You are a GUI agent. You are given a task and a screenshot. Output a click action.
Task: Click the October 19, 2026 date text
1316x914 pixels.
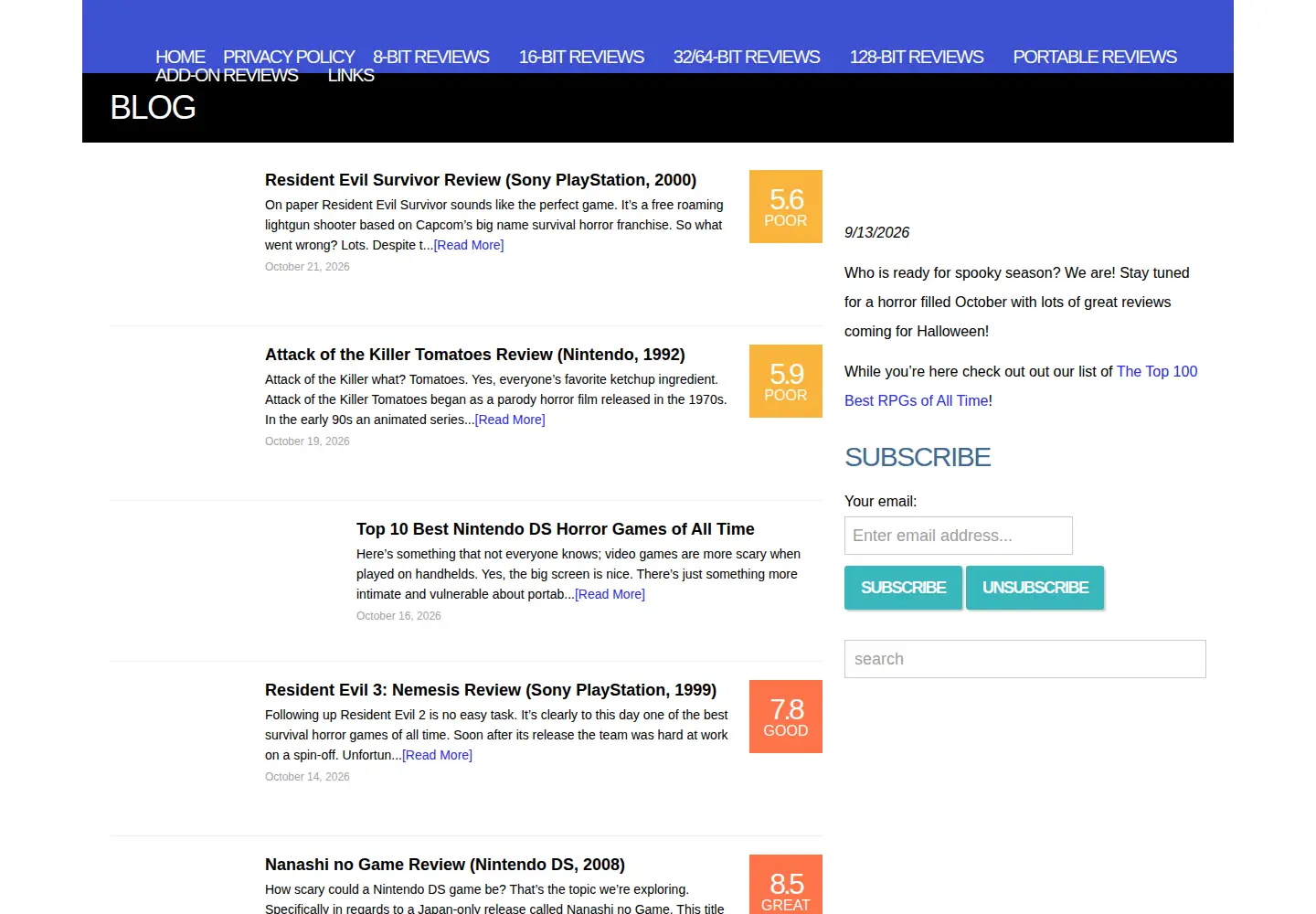point(307,441)
